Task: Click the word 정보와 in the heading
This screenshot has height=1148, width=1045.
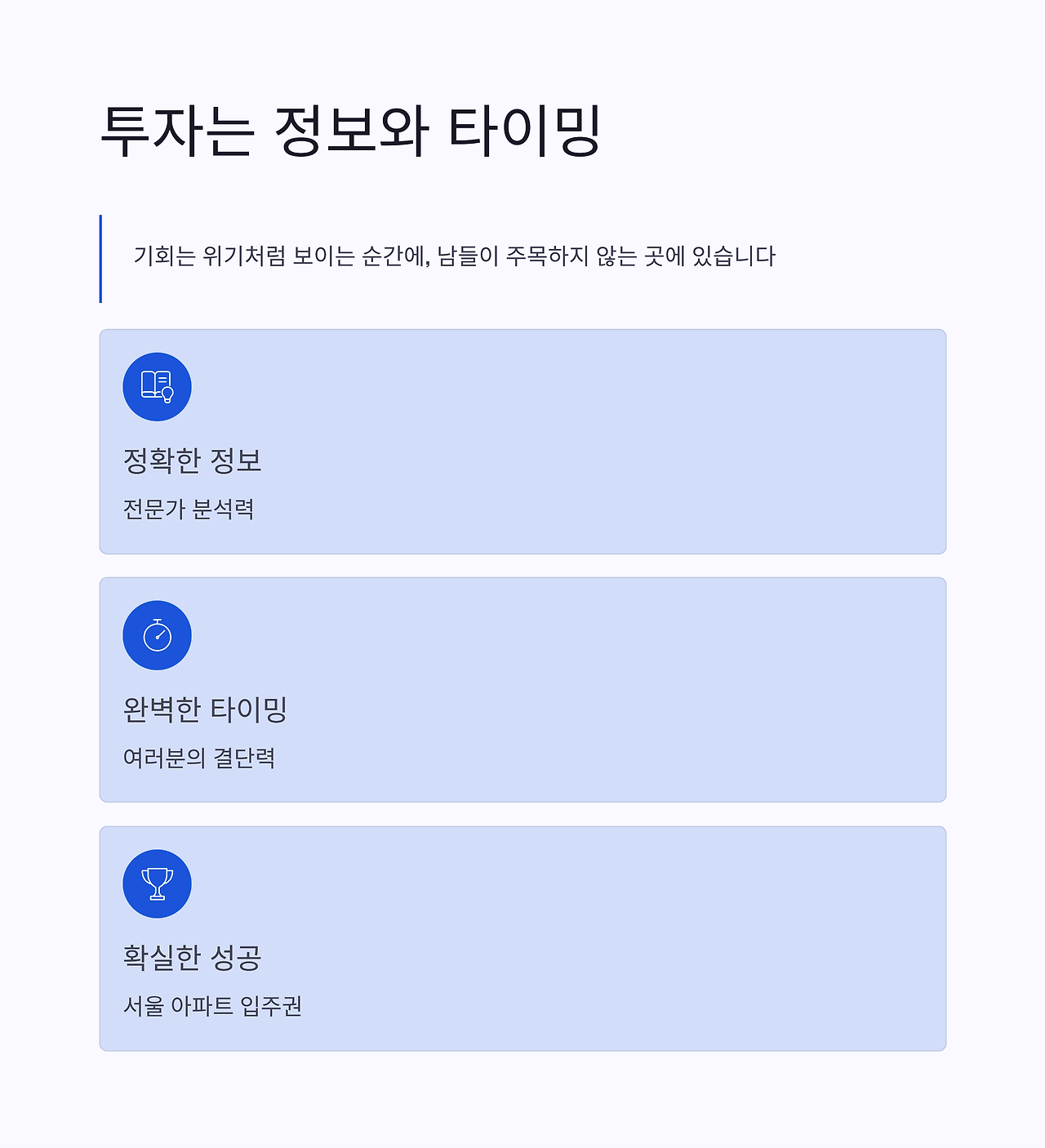Action: 351,131
